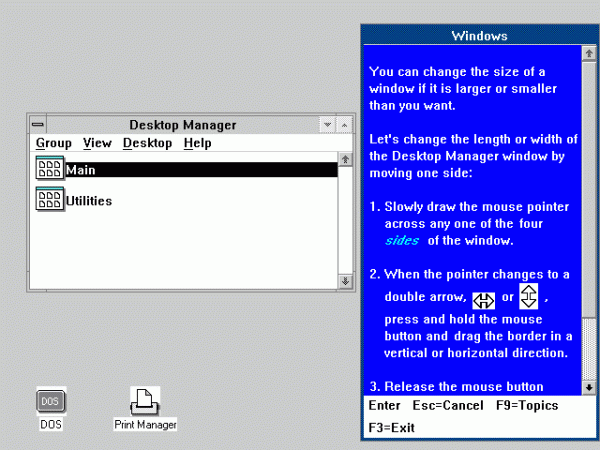This screenshot has height=450, width=600.
Task: Select the Main group icon
Action: click(x=49, y=169)
